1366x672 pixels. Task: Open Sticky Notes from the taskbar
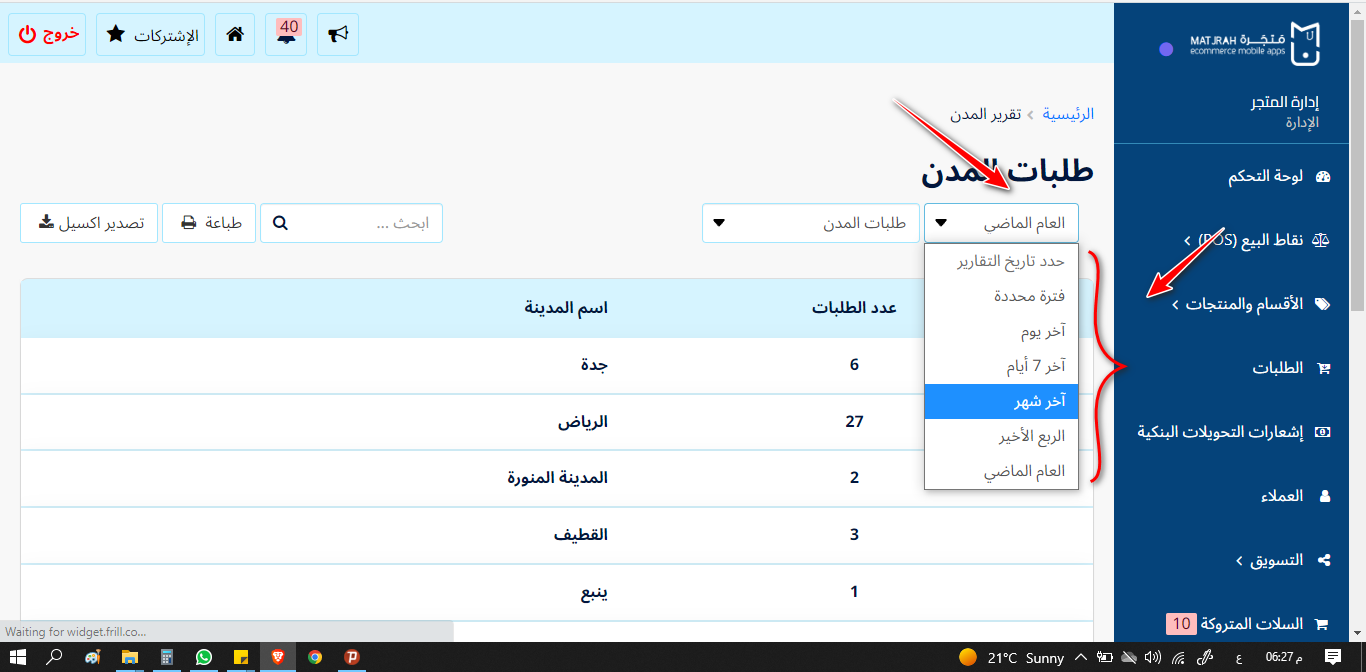coord(241,657)
